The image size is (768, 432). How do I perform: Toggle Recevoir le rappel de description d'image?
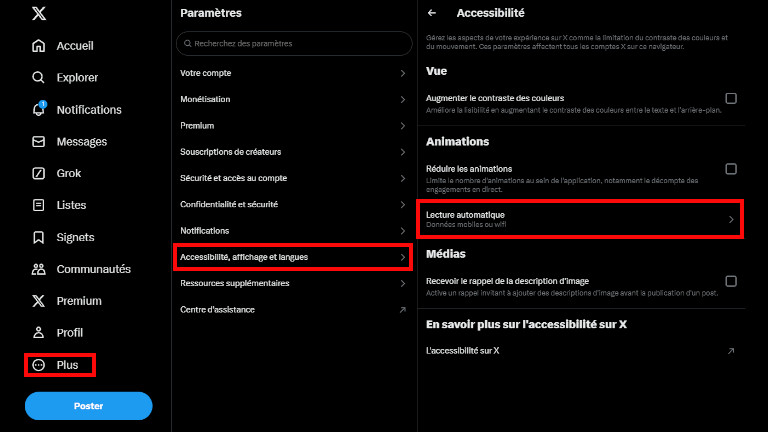point(731,282)
